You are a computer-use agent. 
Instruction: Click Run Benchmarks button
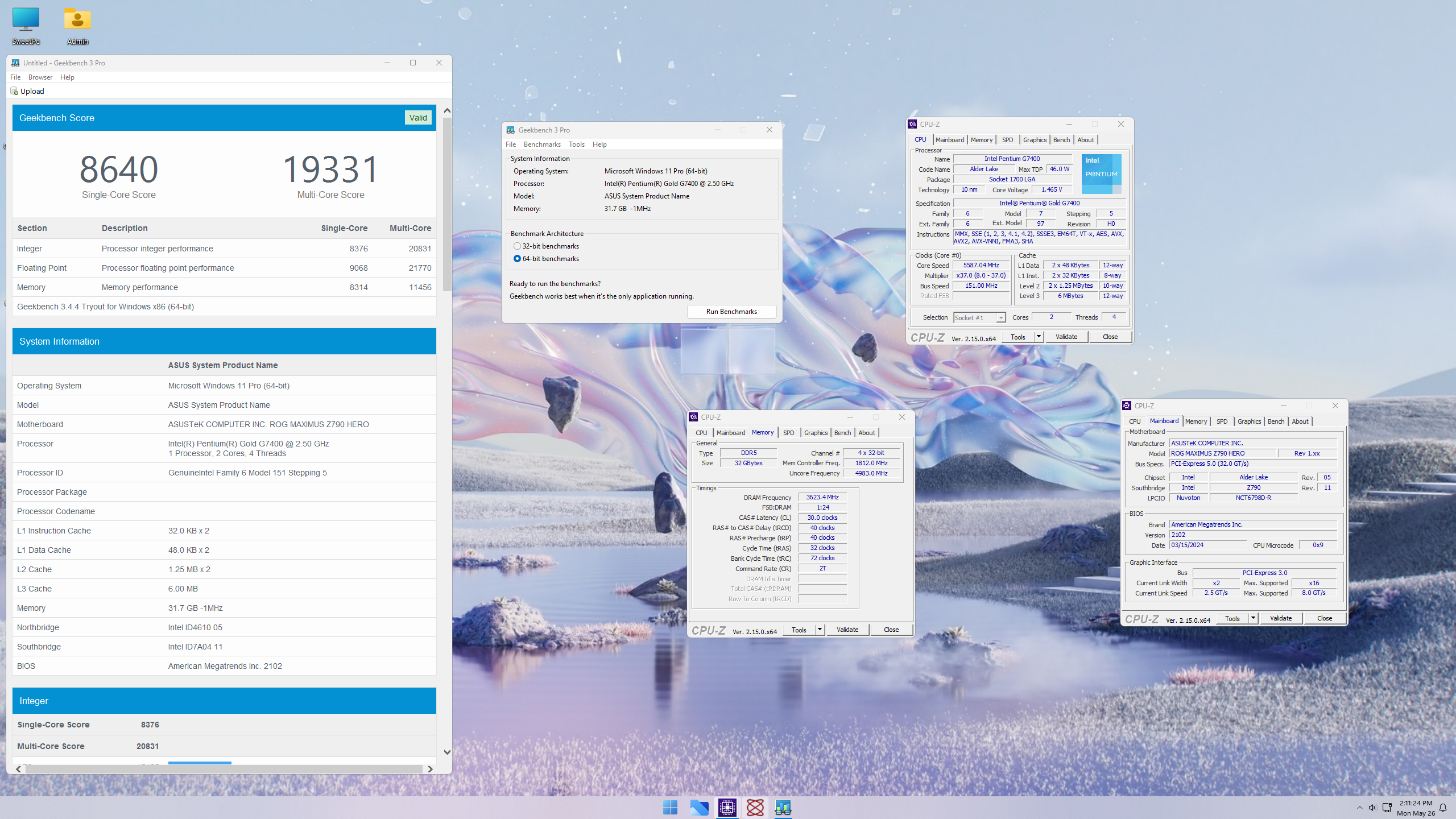(x=731, y=312)
